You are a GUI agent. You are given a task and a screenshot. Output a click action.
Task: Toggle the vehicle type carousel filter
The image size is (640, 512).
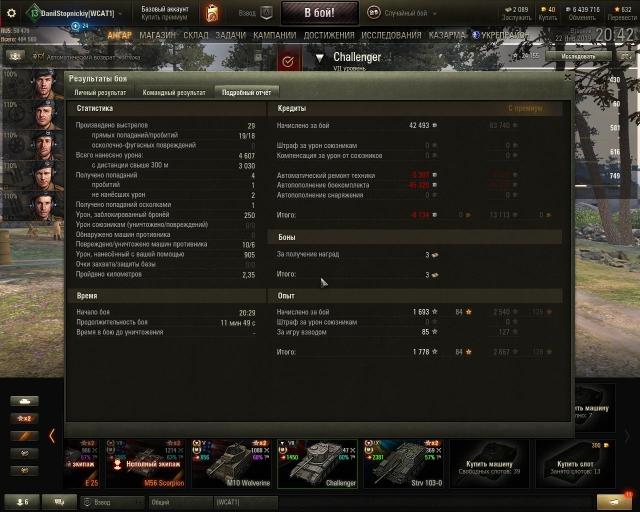pyautogui.click(x=24, y=401)
